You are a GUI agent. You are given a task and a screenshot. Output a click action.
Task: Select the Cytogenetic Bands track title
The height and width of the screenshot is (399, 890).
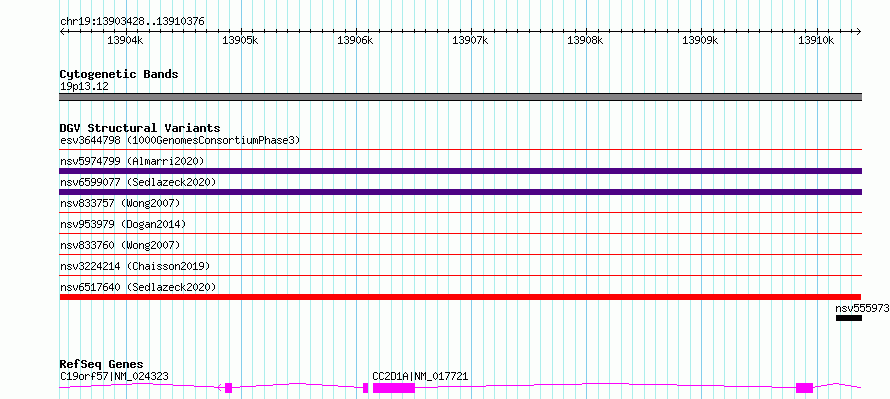(119, 74)
